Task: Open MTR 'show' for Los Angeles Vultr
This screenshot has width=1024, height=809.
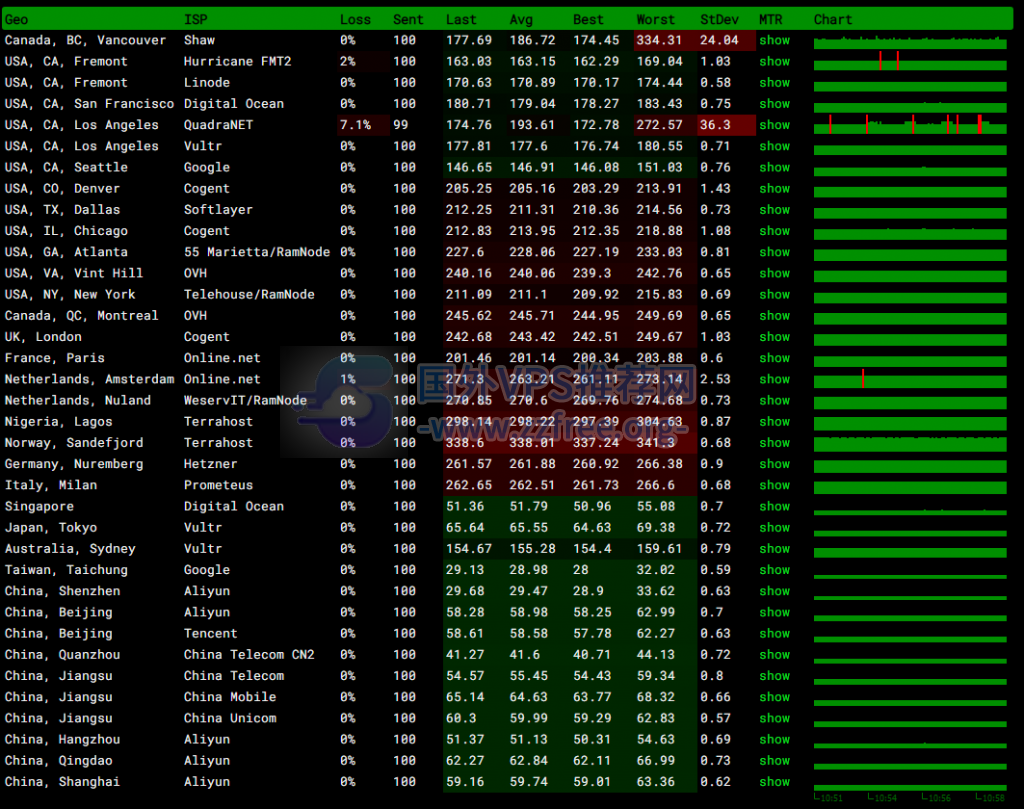Action: (775, 146)
